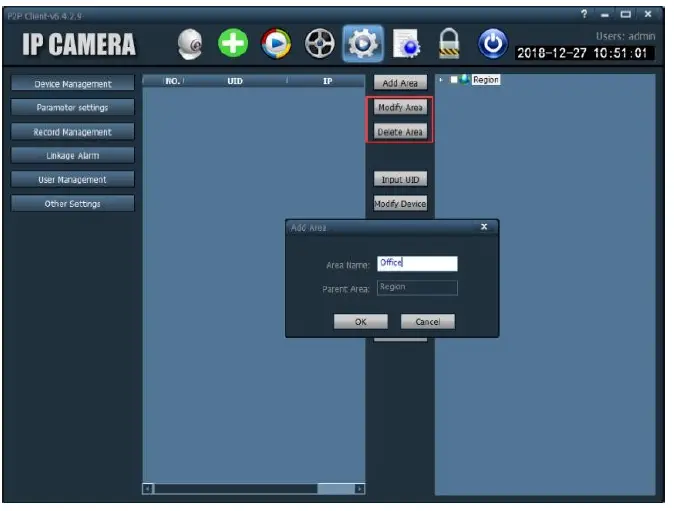Click the Users: admin label
Image resolution: width=674 pixels, height=511 pixels.
[625, 36]
